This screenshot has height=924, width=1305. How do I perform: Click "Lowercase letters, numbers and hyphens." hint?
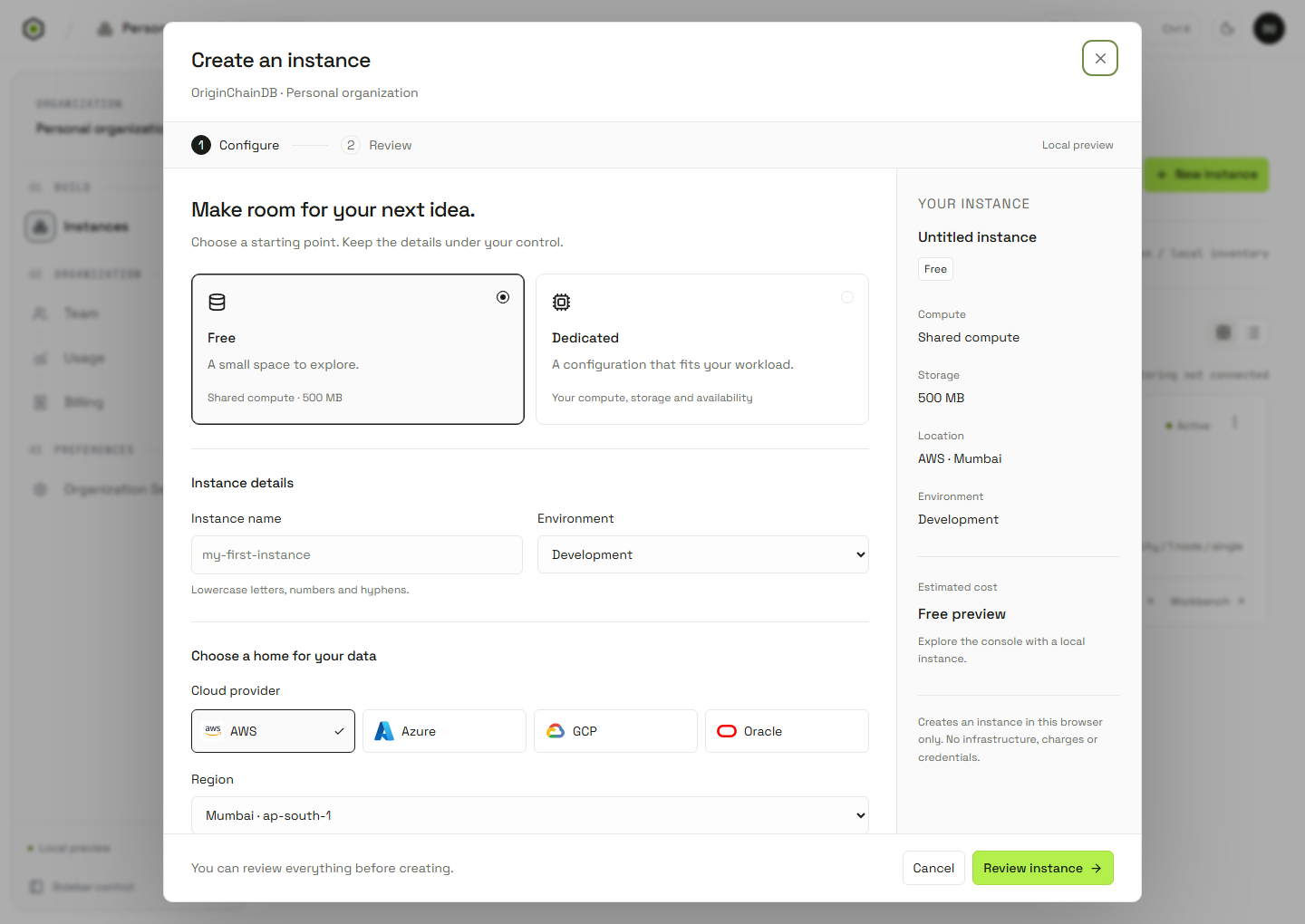coord(300,590)
